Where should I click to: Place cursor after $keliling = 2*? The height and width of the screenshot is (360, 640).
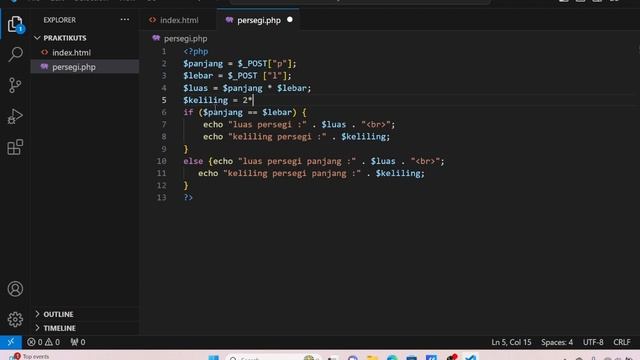click(253, 100)
